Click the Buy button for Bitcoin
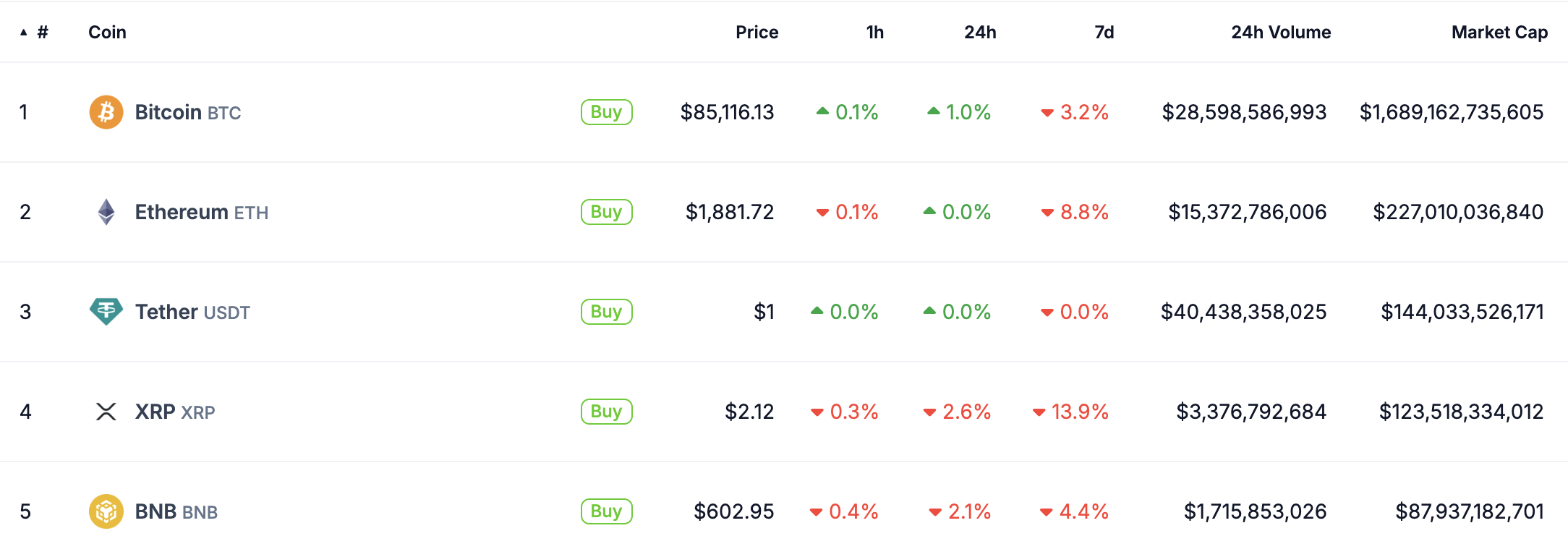1568x557 pixels. 606,112
